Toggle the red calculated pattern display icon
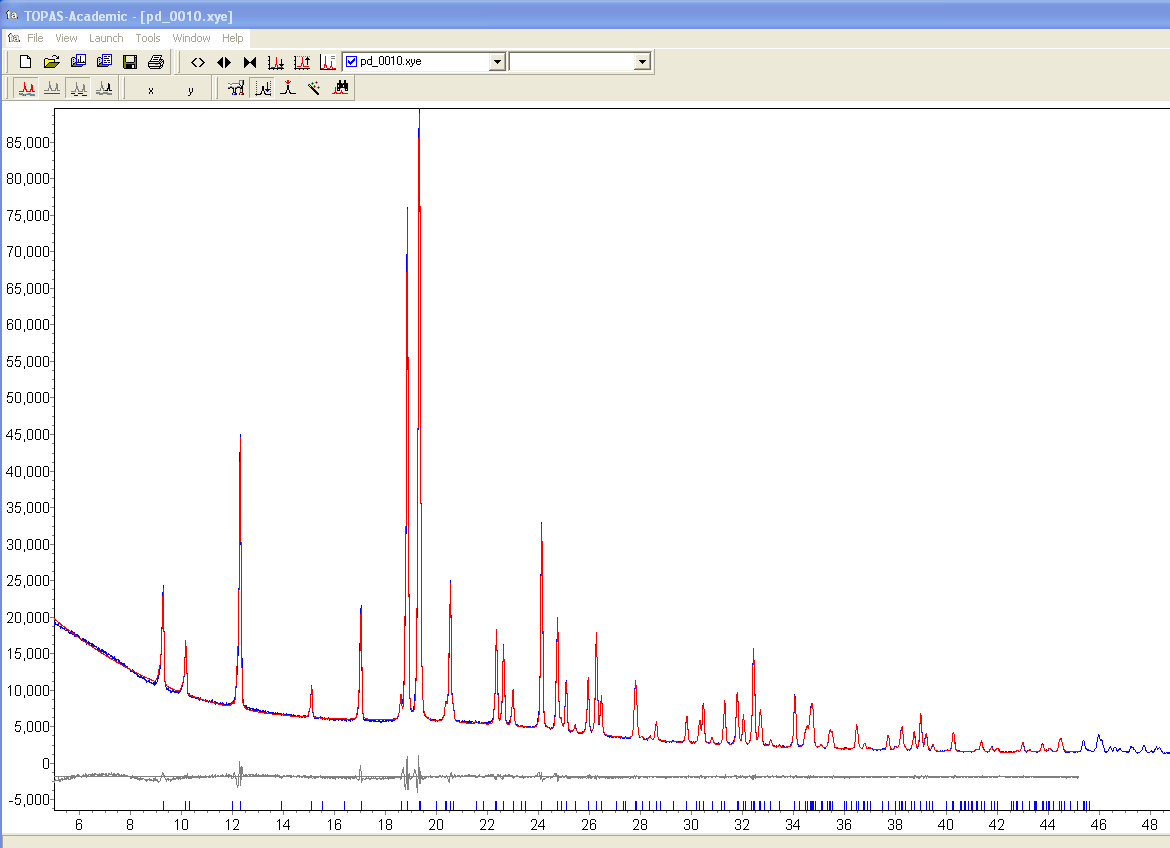This screenshot has height=848, width=1170. click(x=27, y=88)
